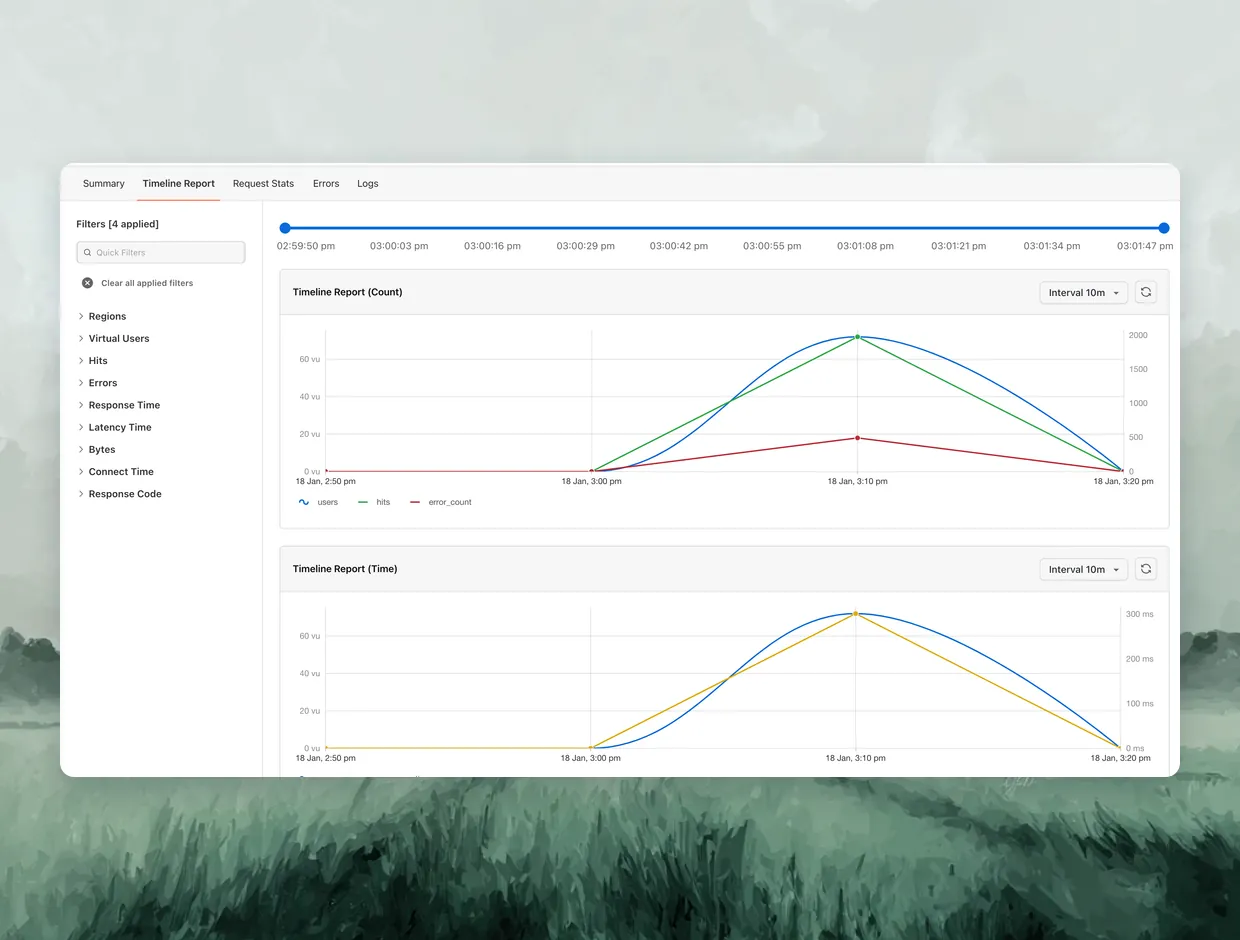
Task: Expand the Hits filter group
Action: pyautogui.click(x=93, y=361)
